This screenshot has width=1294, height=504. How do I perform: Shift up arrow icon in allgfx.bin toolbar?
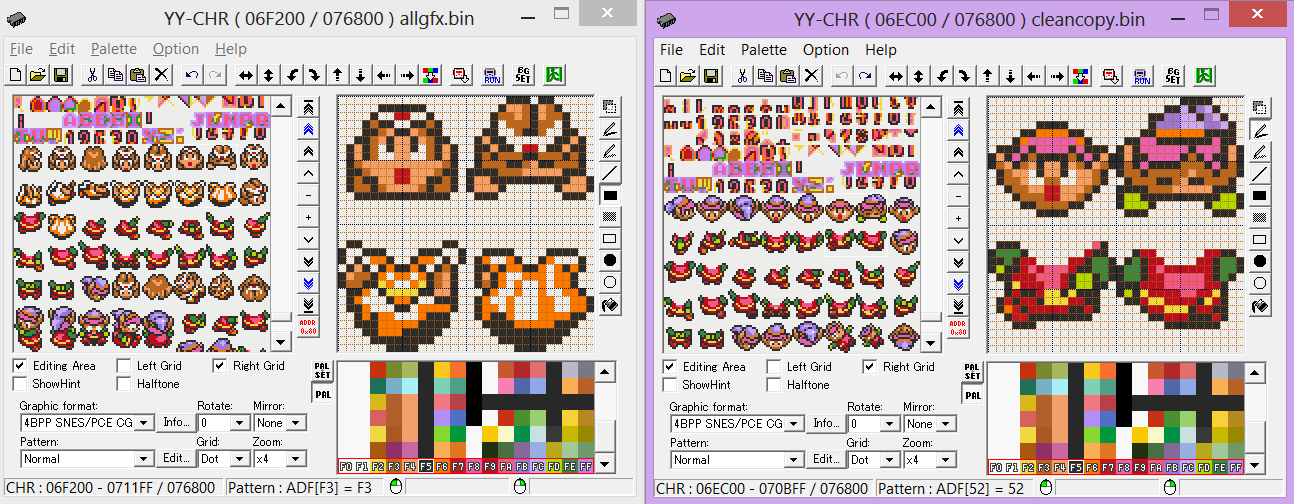pyautogui.click(x=338, y=75)
